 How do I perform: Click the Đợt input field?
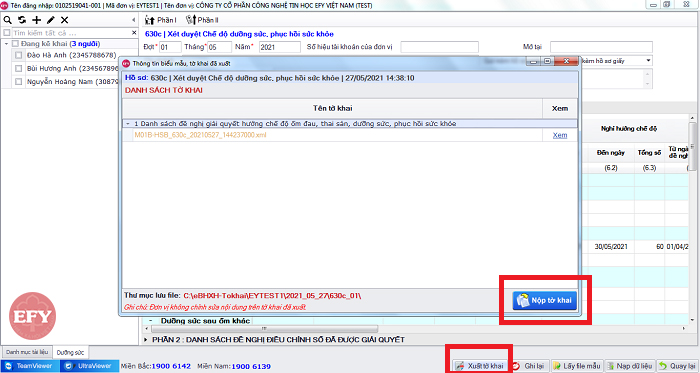tap(170, 47)
